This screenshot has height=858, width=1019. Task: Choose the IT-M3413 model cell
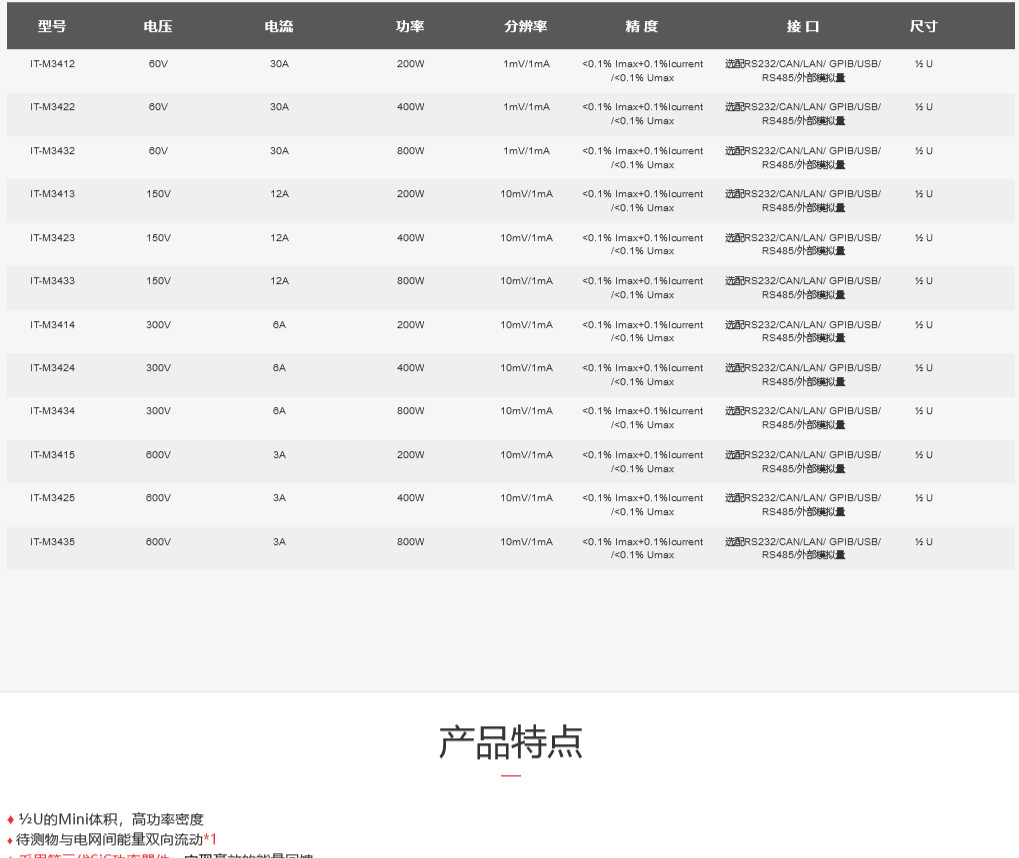coord(52,194)
